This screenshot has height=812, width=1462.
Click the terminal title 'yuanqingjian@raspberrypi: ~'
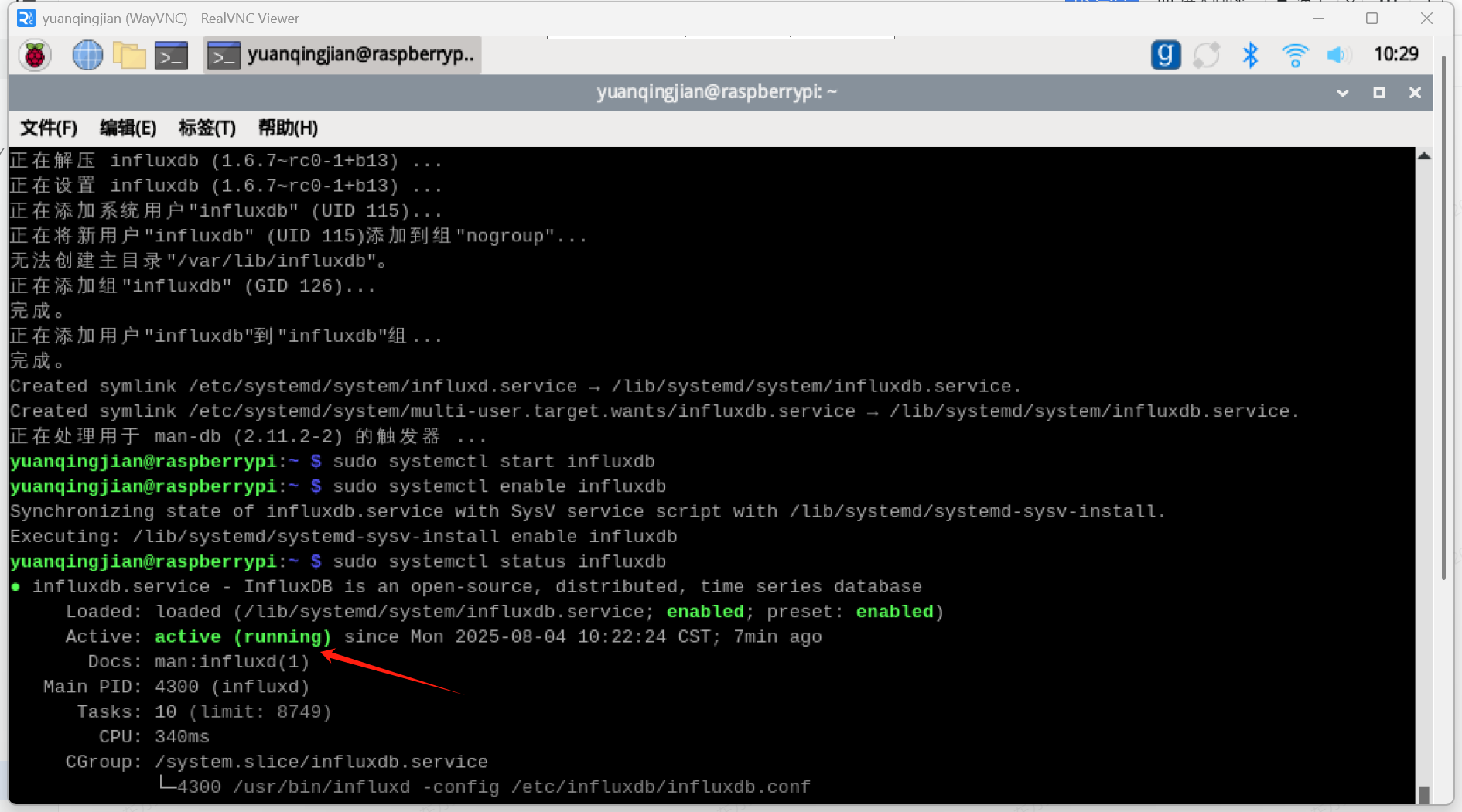[716, 92]
